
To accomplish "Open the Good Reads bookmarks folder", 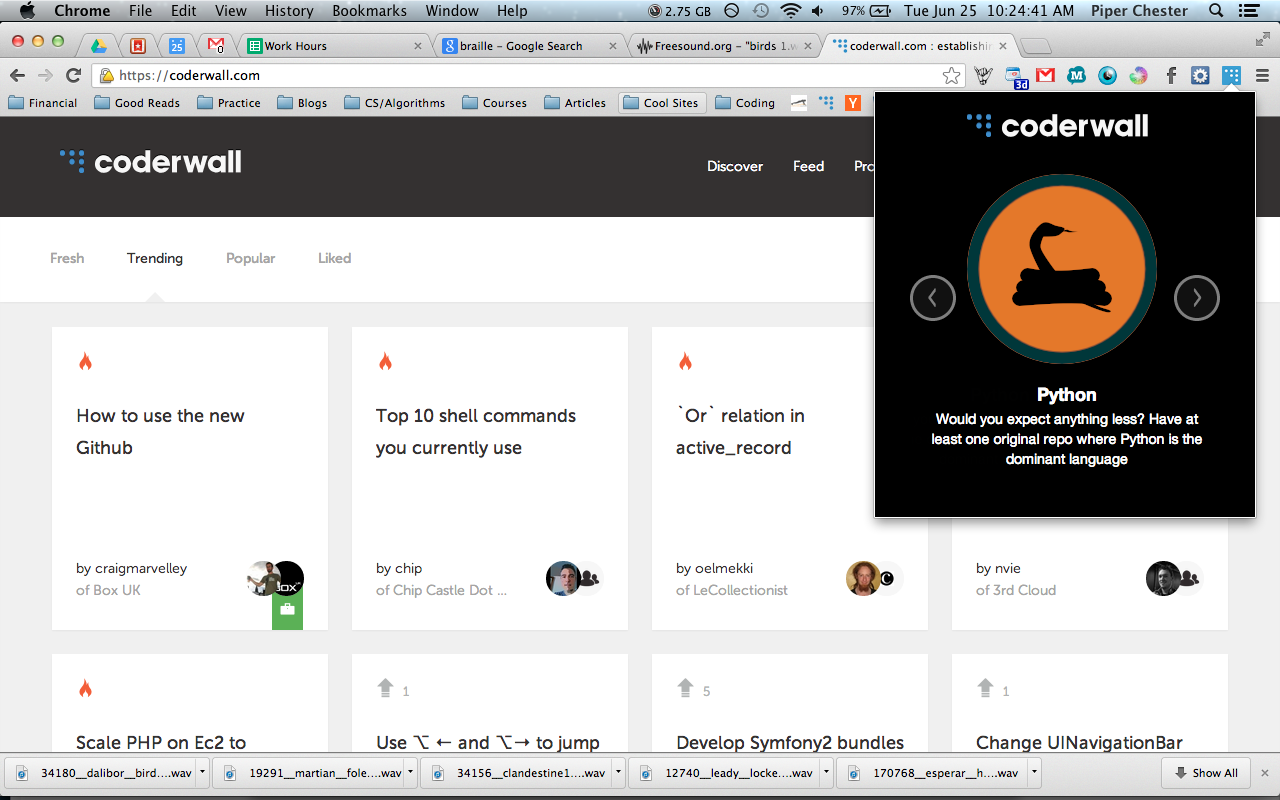I will click(135, 103).
